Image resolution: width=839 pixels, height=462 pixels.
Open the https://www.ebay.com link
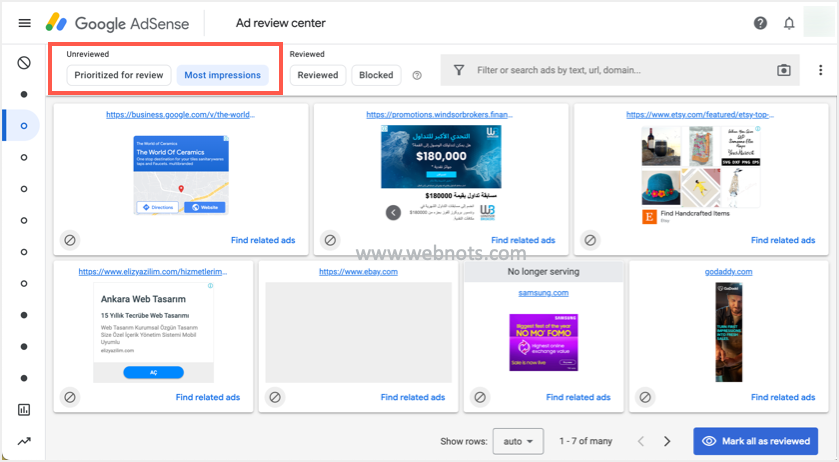click(359, 272)
